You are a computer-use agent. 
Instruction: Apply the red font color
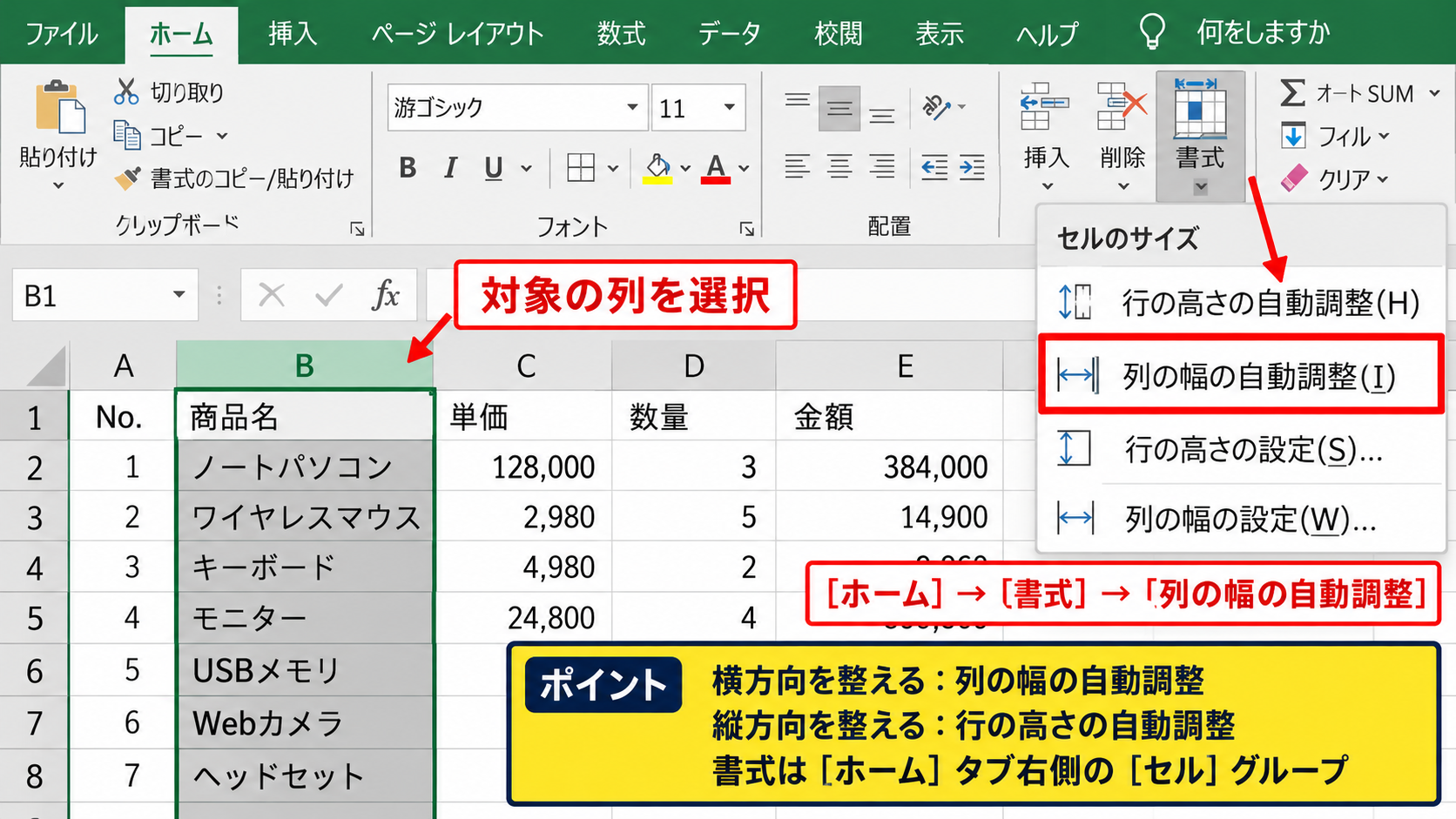click(716, 167)
